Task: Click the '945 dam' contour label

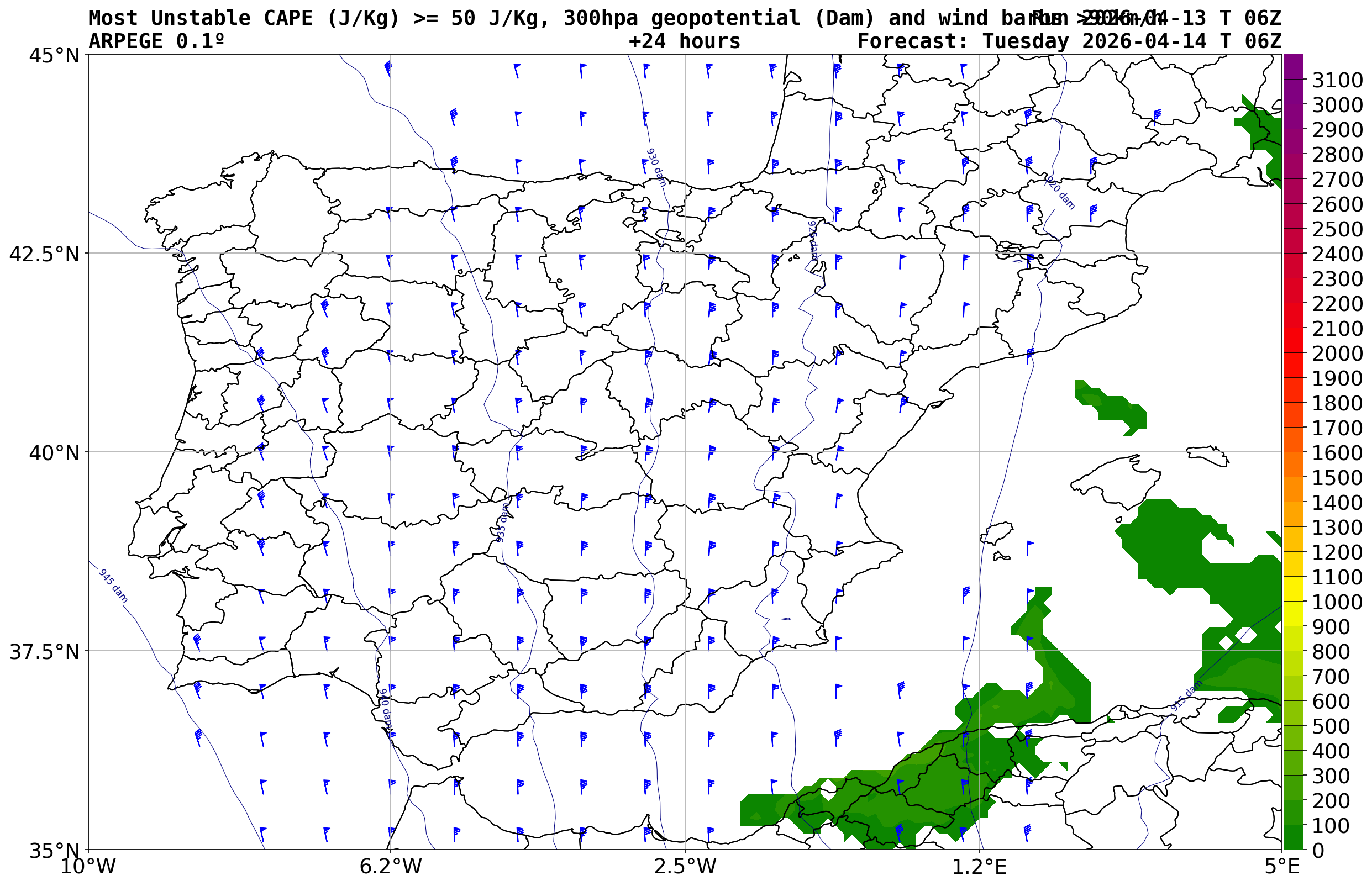Action: coord(113,586)
